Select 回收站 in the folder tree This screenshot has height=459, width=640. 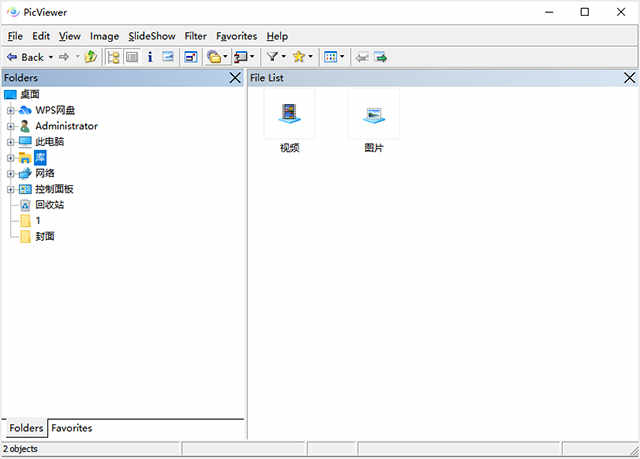coord(50,205)
